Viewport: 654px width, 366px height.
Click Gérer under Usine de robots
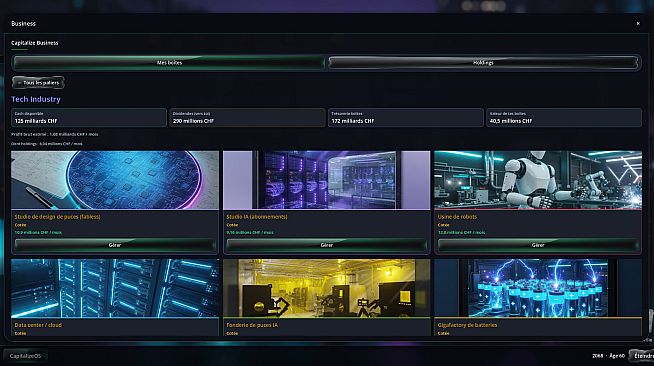point(538,245)
